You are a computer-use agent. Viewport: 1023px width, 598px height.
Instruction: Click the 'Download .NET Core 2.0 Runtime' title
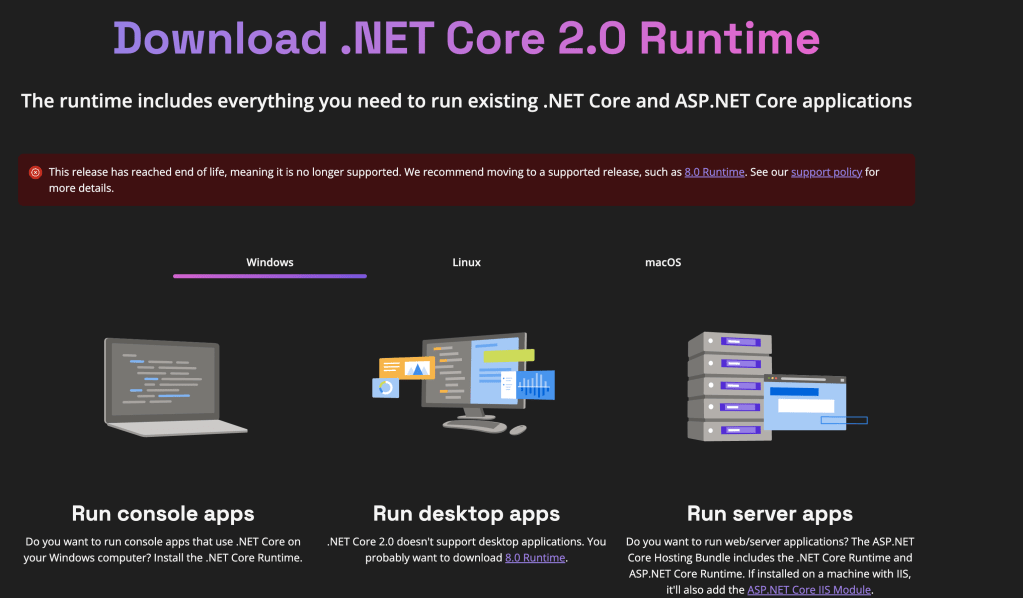(x=466, y=38)
